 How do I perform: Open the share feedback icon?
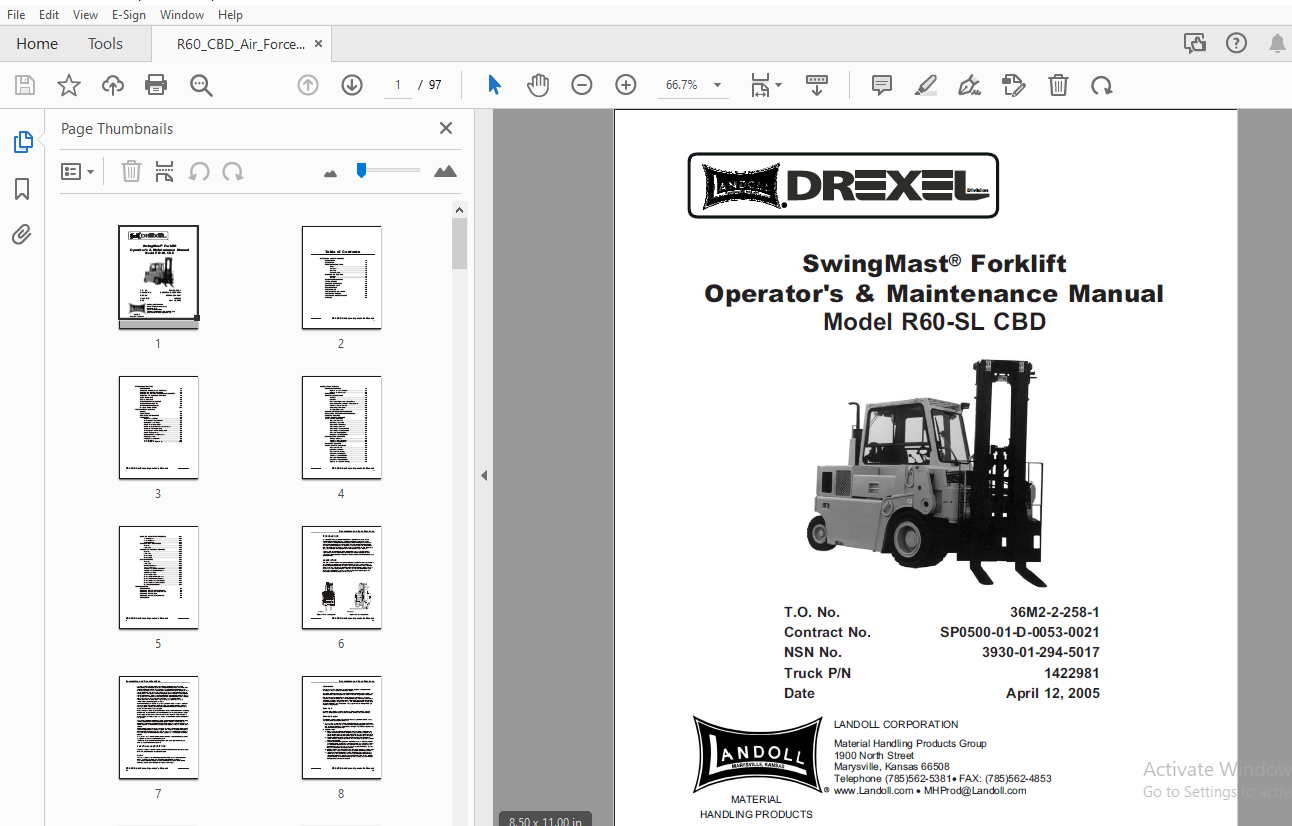coord(1194,43)
